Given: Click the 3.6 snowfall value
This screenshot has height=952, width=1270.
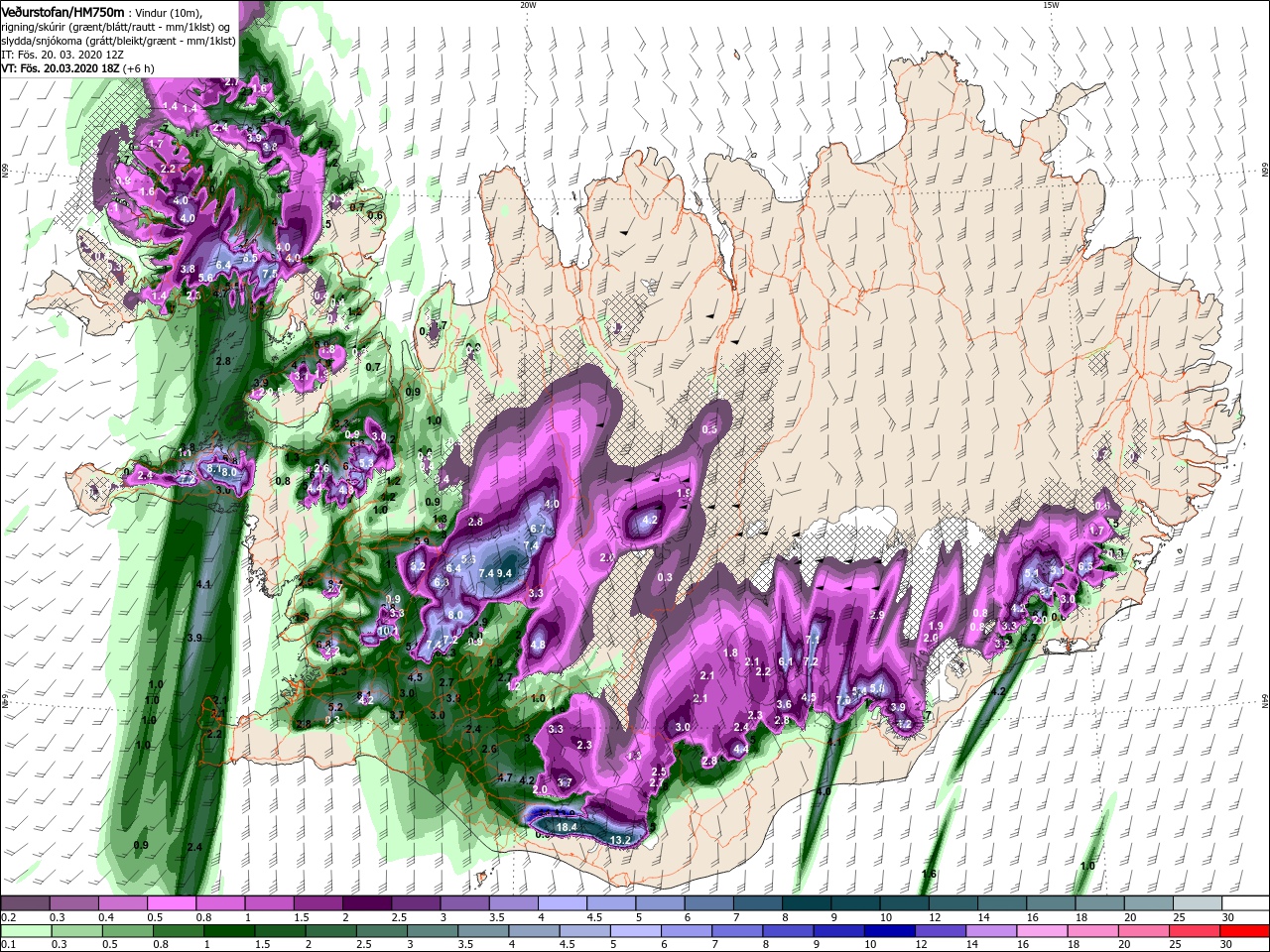Looking at the screenshot, I should coord(784,705).
